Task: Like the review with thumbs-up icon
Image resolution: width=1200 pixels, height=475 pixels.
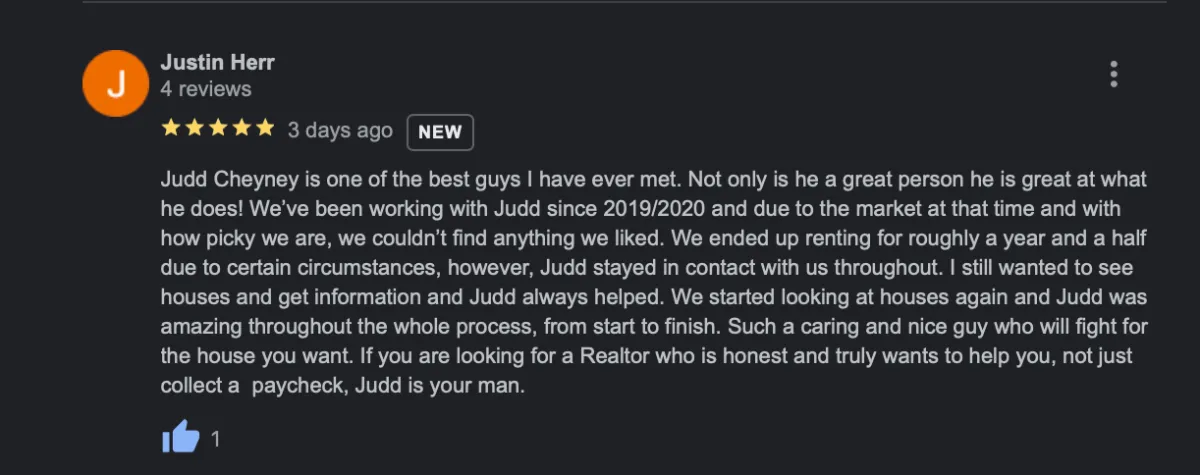Action: pos(181,437)
